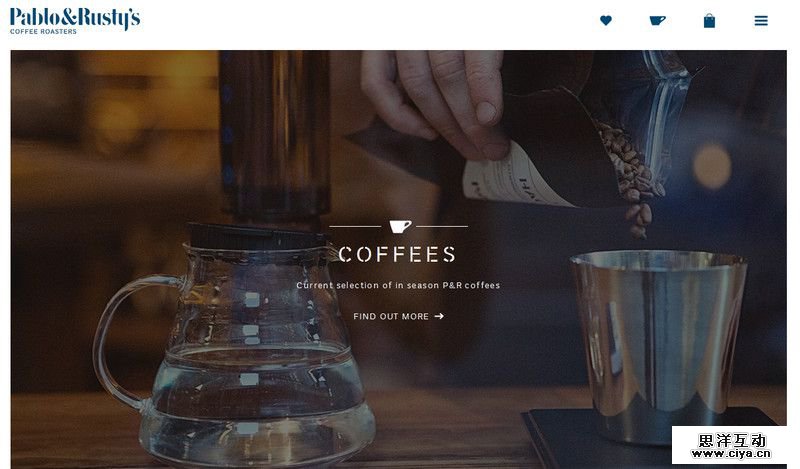The width and height of the screenshot is (800, 469).
Task: Click the www.ciya.cn watermark URL
Action: [731, 453]
